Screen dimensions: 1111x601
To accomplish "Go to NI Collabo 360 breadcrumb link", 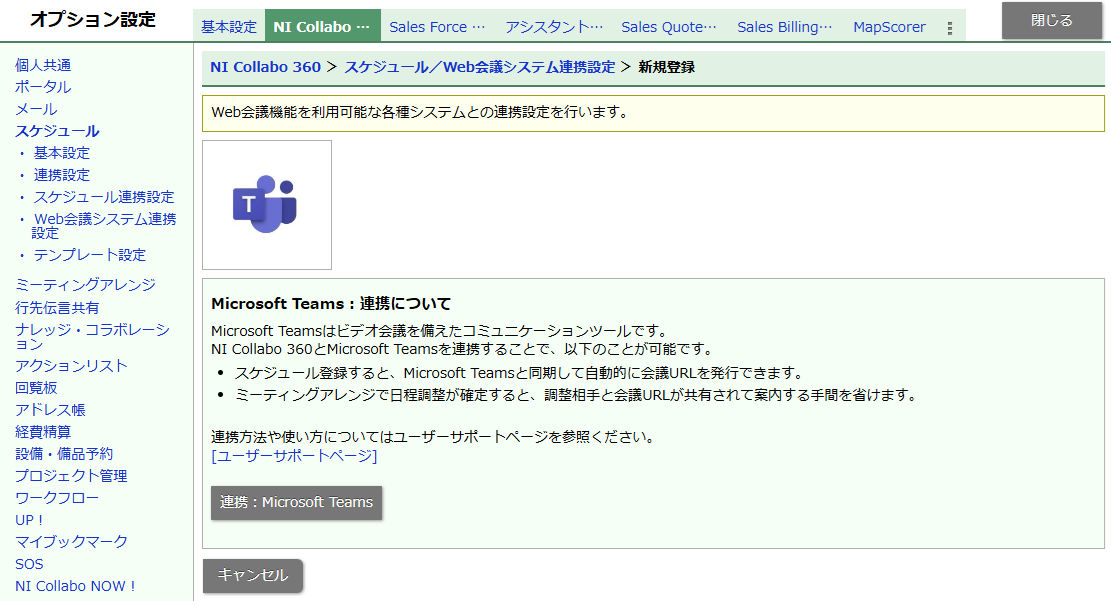I will [266, 67].
